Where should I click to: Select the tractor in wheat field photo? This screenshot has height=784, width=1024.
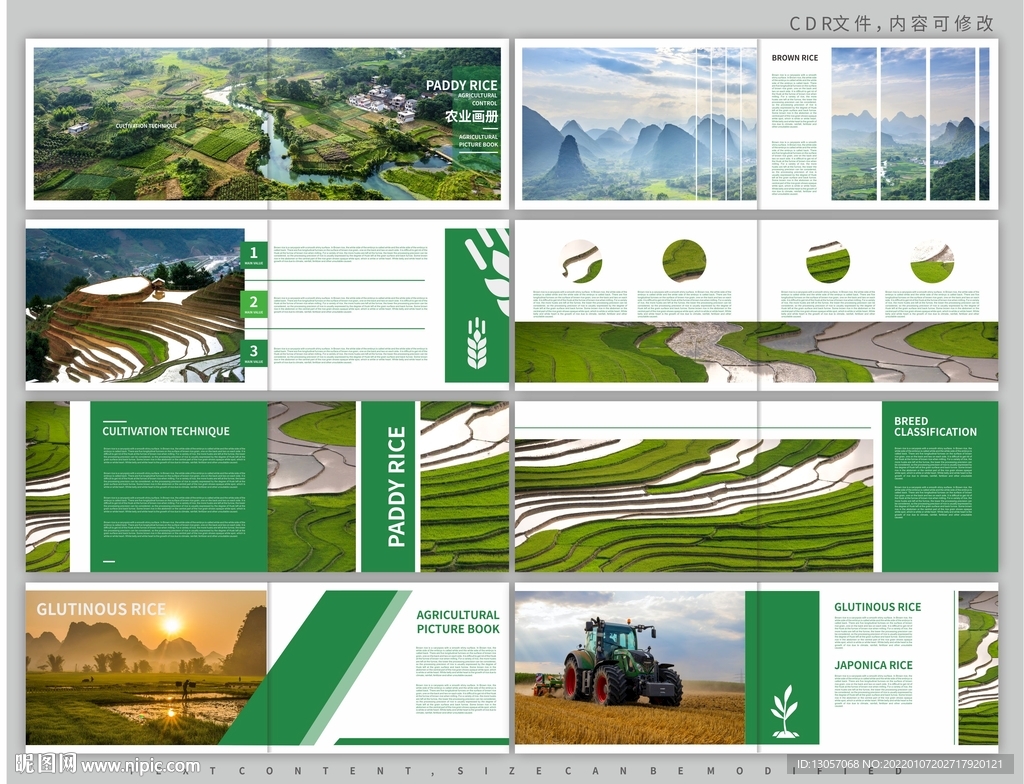tap(630, 668)
